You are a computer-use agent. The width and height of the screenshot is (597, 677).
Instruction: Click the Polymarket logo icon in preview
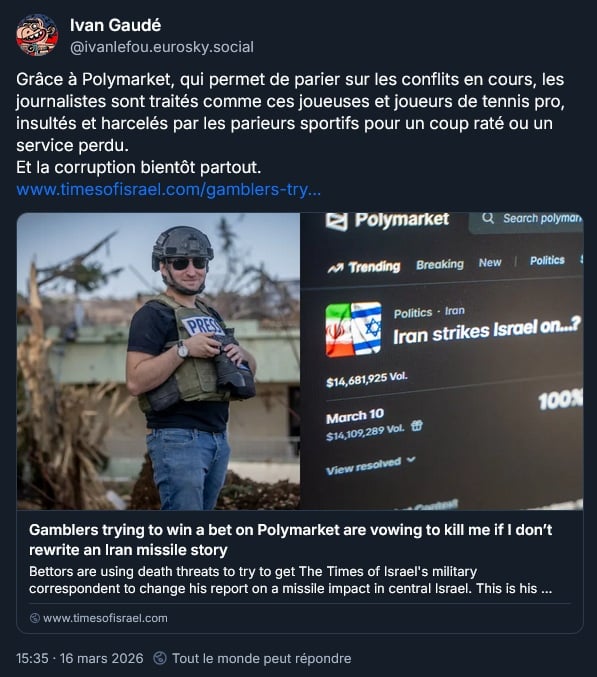pyautogui.click(x=337, y=221)
